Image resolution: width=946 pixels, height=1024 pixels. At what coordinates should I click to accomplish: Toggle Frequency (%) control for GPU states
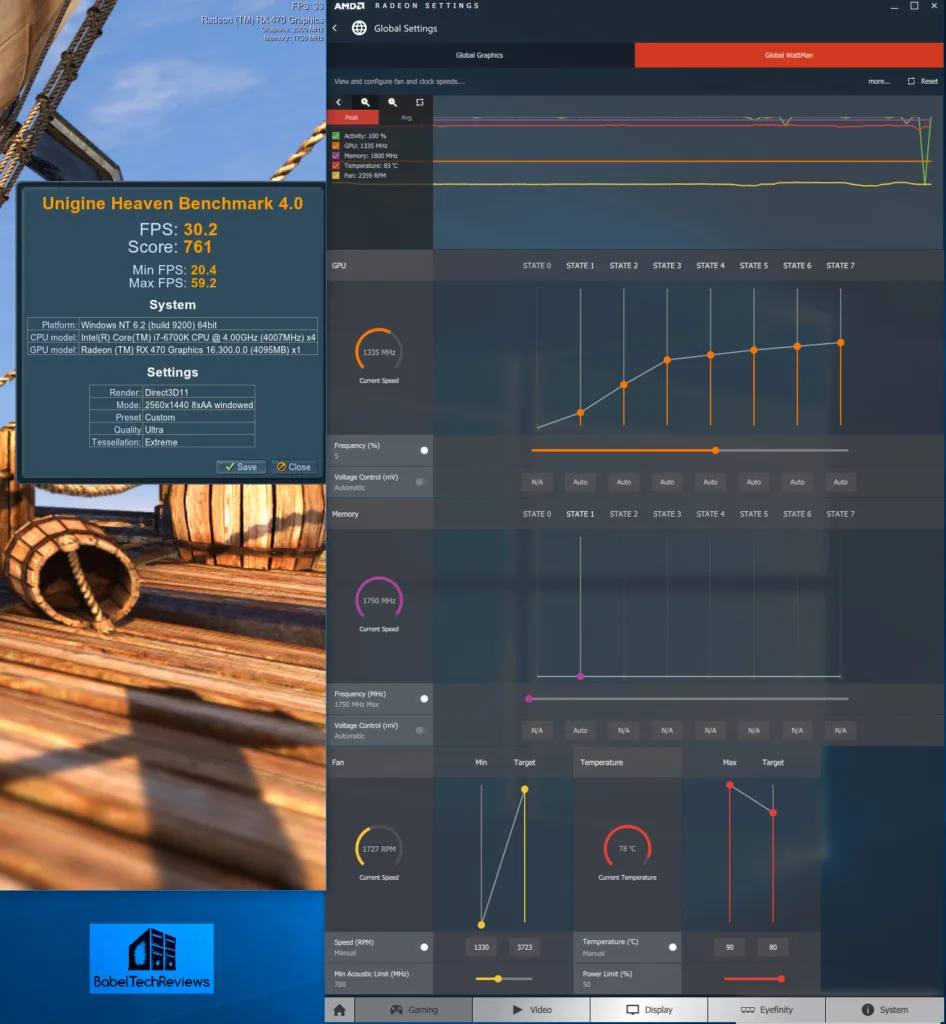click(x=424, y=450)
